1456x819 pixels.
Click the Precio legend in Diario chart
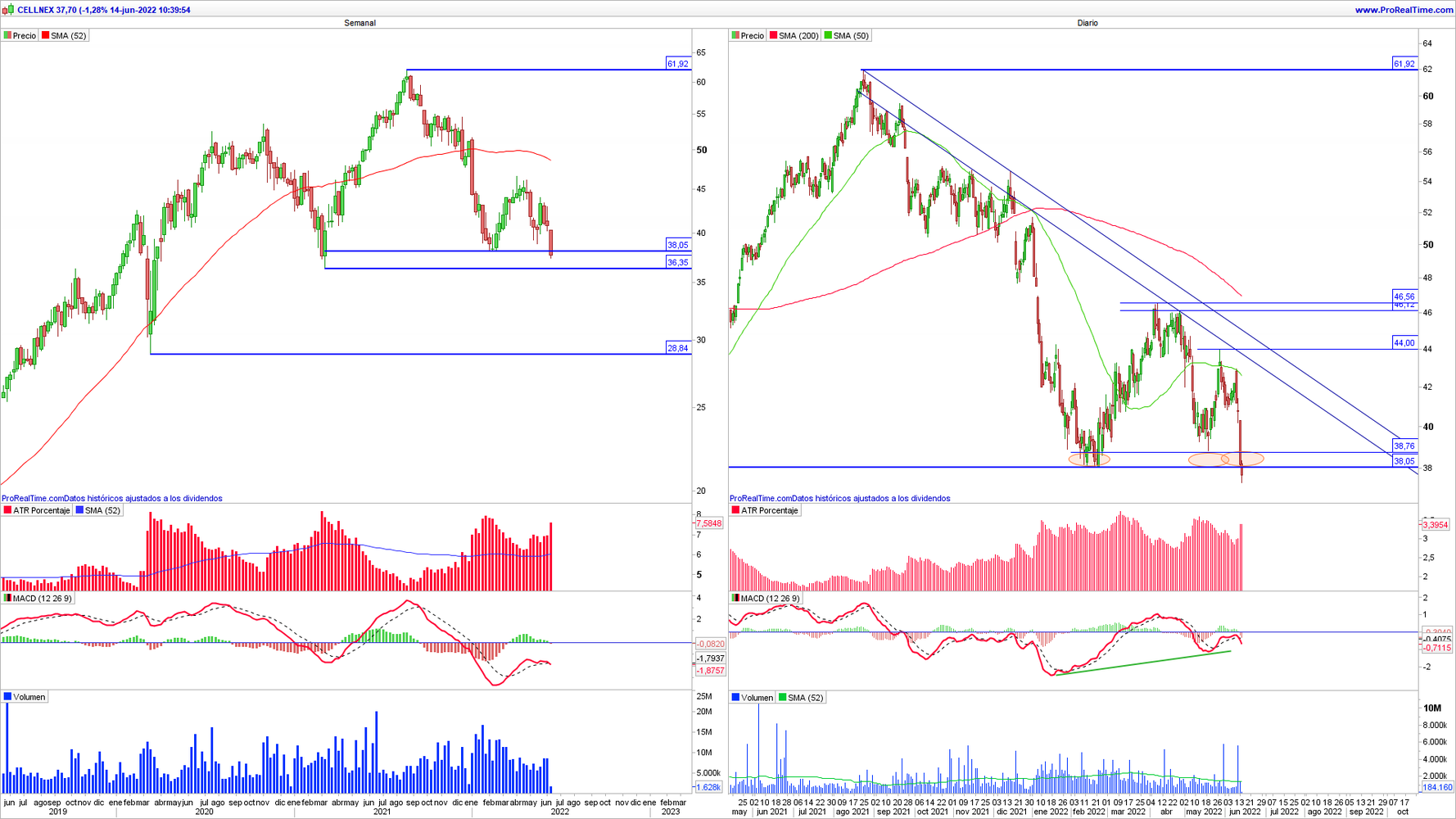coord(748,36)
